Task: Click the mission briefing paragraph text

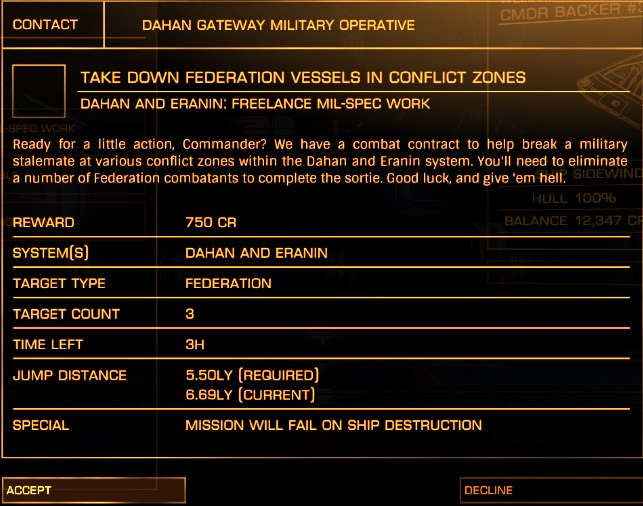Action: (x=320, y=161)
